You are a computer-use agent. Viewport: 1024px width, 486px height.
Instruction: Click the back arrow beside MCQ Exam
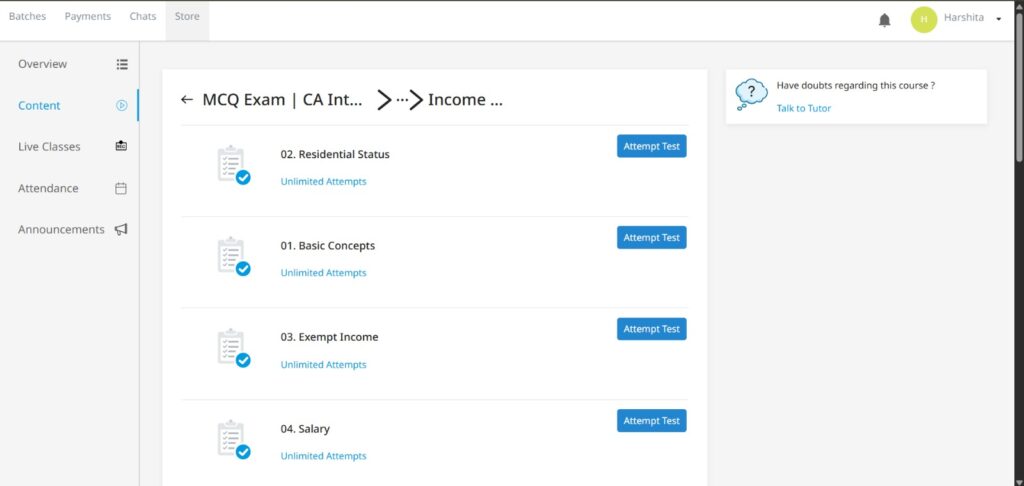pos(187,100)
